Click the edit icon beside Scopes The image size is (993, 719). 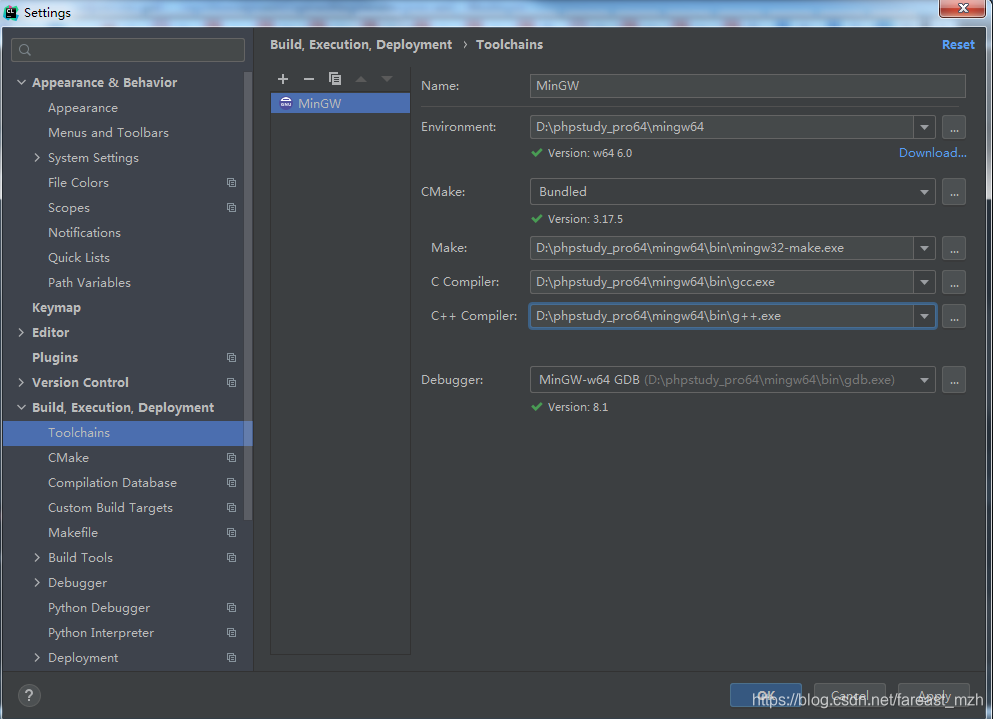pos(231,207)
